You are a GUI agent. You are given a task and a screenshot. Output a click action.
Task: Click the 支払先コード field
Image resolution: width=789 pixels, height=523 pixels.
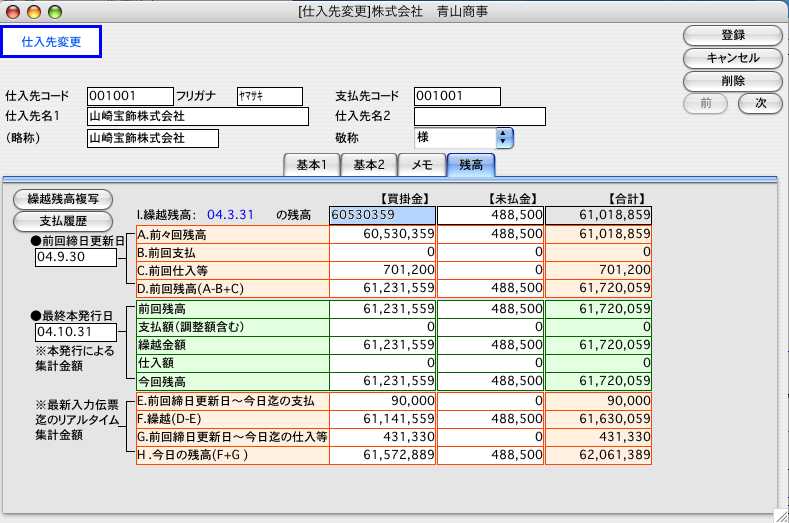[x=456, y=96]
